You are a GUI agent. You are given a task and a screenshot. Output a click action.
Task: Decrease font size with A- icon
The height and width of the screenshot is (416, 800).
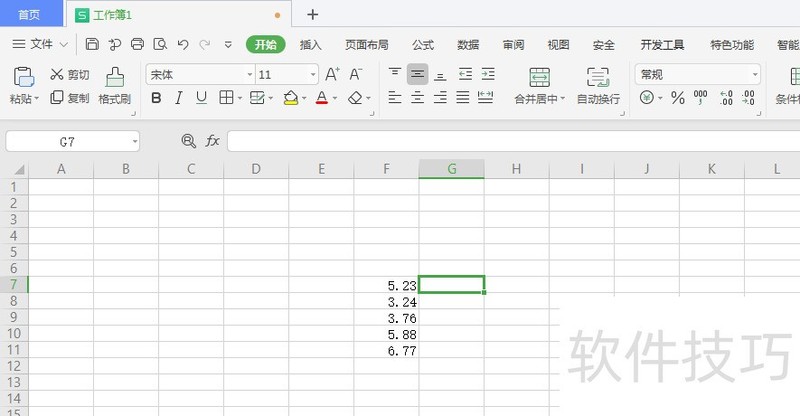point(356,75)
